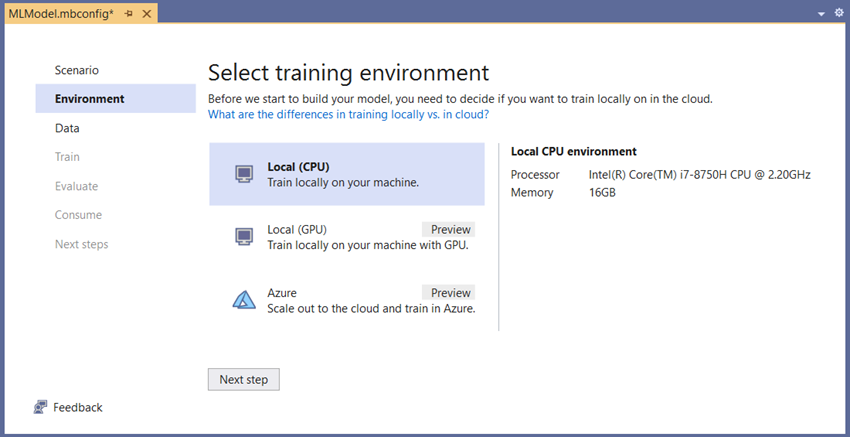This screenshot has height=437, width=850.
Task: Click the Feedback person icon
Action: [40, 407]
